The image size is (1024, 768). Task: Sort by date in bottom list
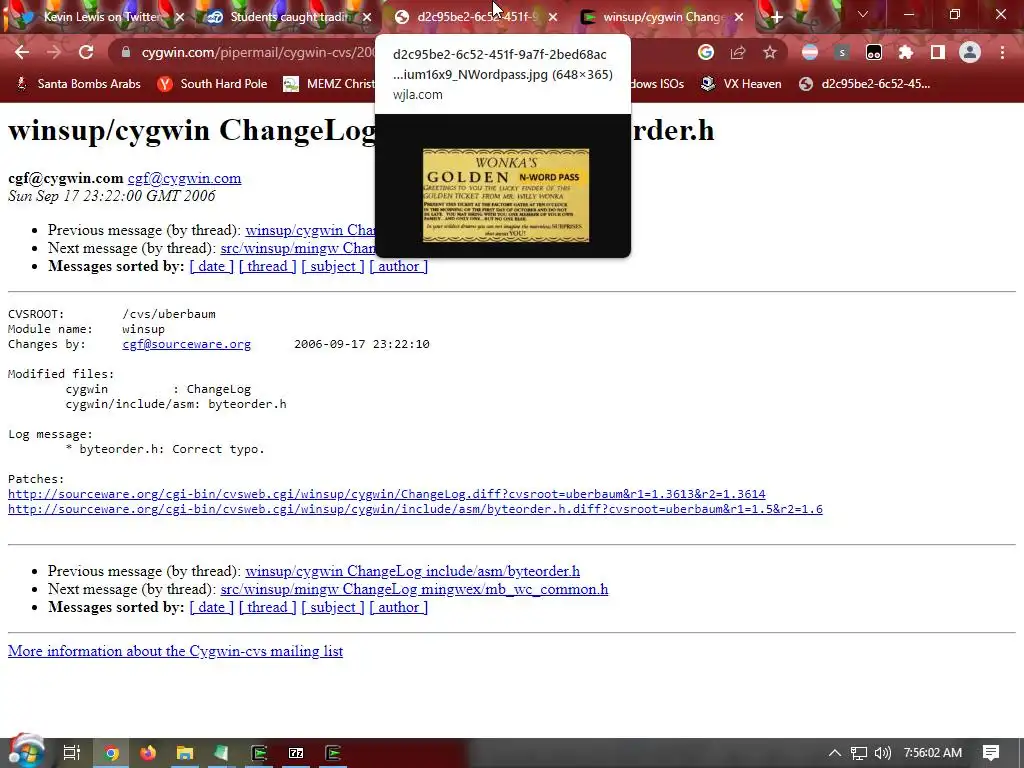pos(211,607)
